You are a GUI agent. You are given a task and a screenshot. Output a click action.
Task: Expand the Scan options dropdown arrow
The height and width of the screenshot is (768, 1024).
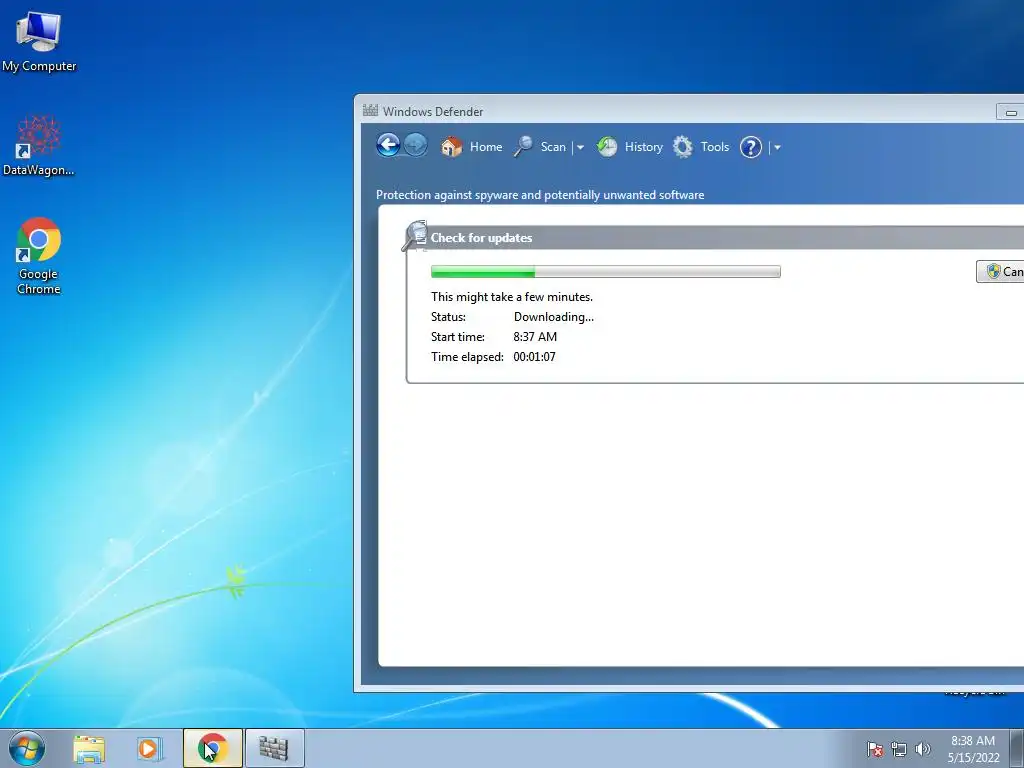click(x=580, y=148)
